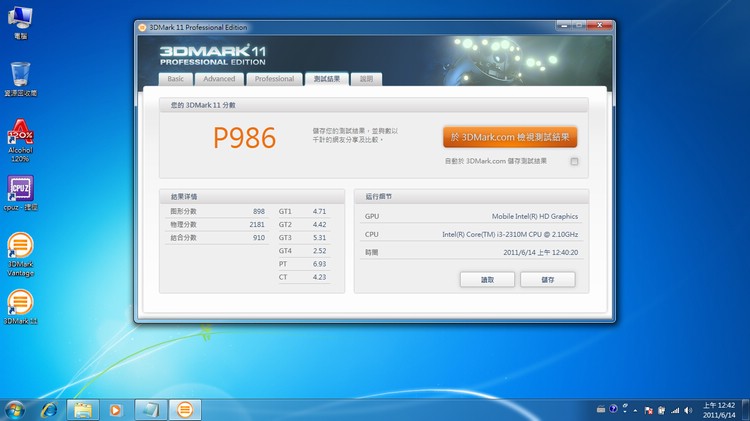Open Internet Explorer from the taskbar
The image size is (750, 421).
click(x=49, y=410)
